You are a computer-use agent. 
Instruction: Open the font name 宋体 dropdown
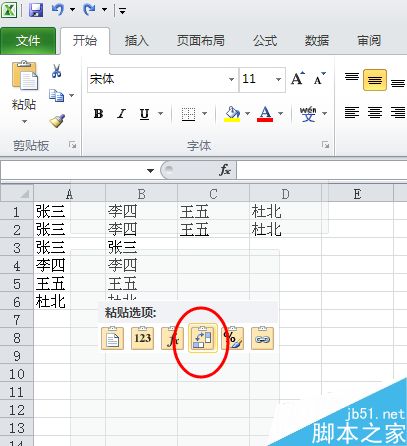point(231,79)
